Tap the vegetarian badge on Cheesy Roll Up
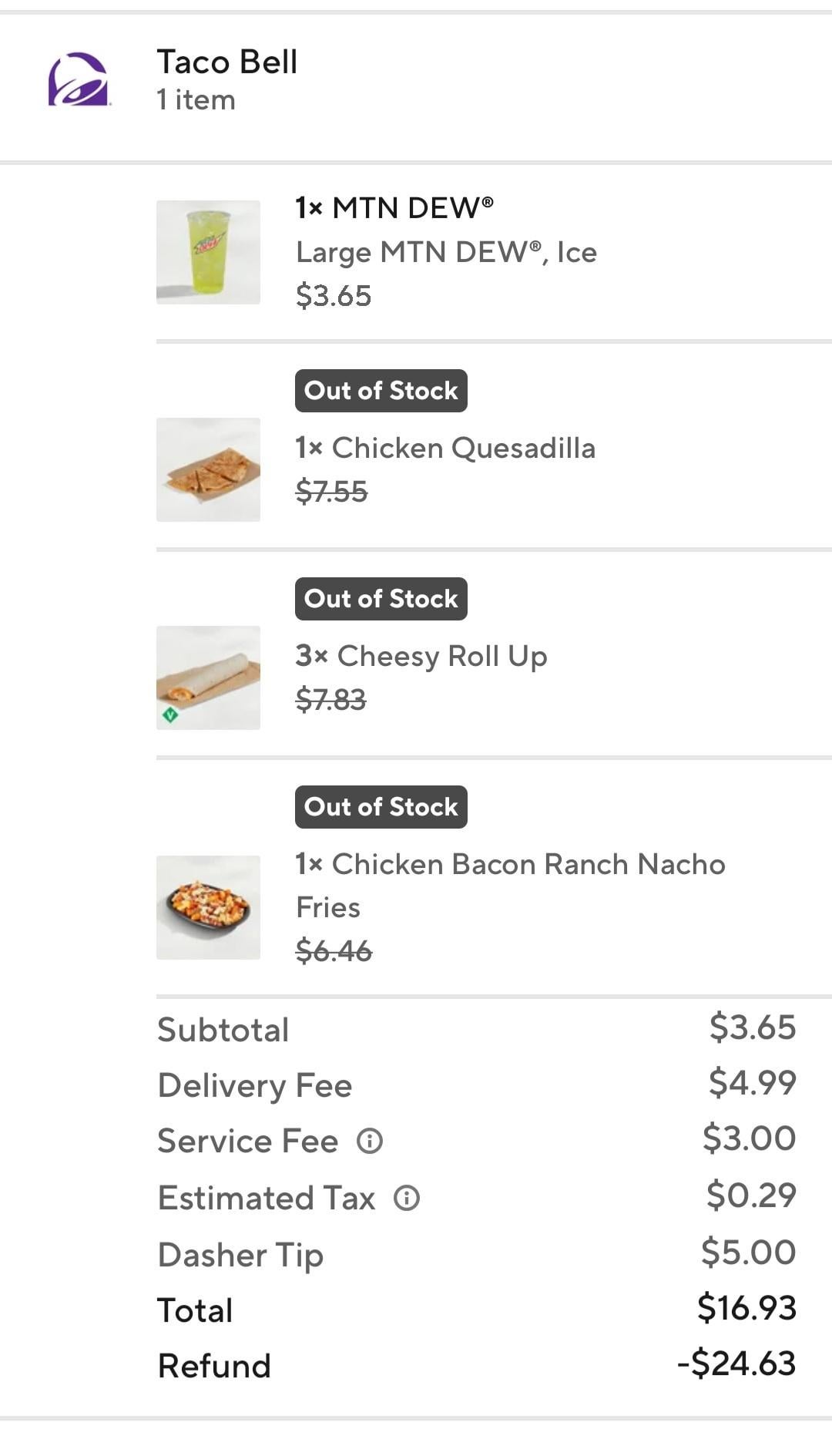Image resolution: width=832 pixels, height=1456 pixels. pos(171,715)
